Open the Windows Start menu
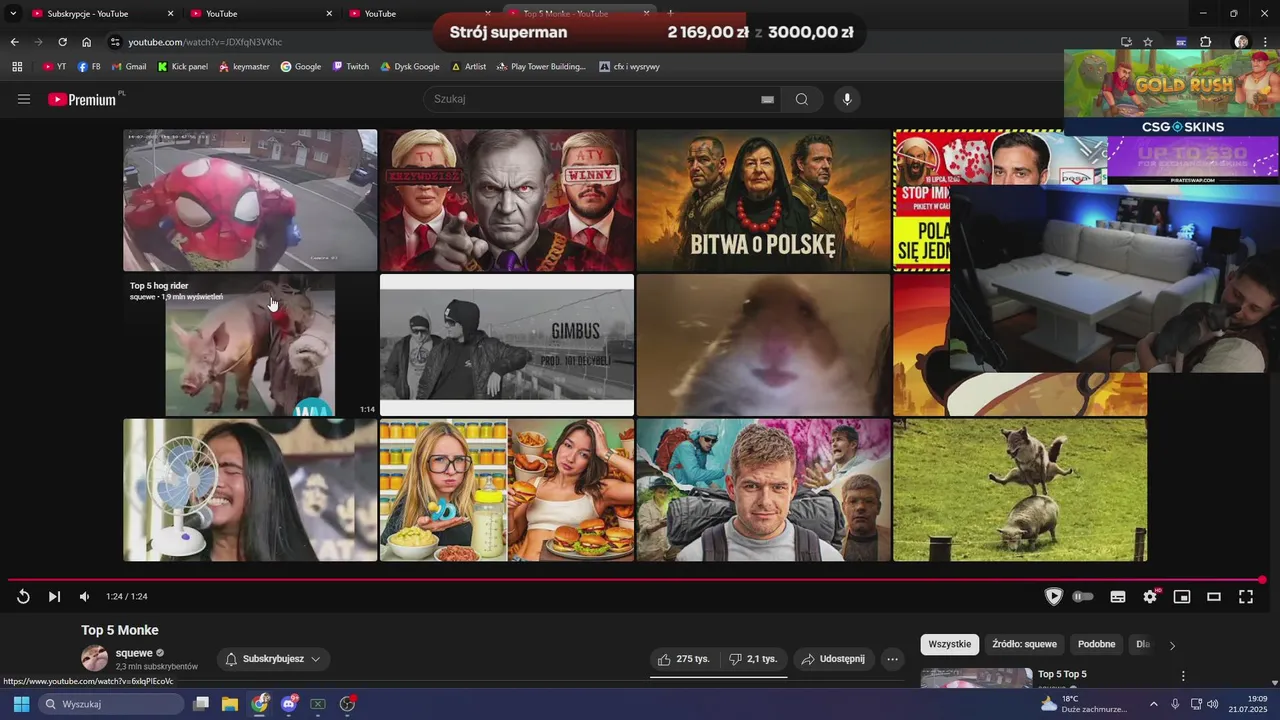 pyautogui.click(x=21, y=704)
